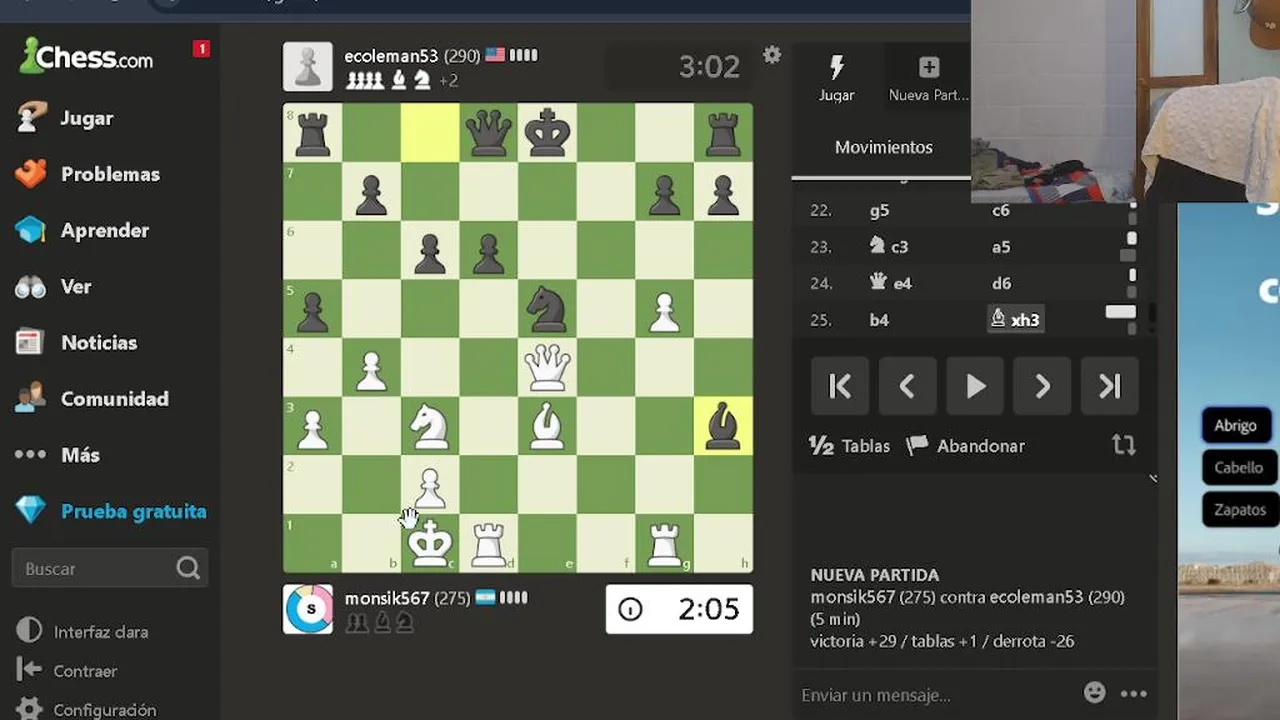Open chat options three-dots menu
Image resolution: width=1280 pixels, height=720 pixels.
tap(1133, 693)
